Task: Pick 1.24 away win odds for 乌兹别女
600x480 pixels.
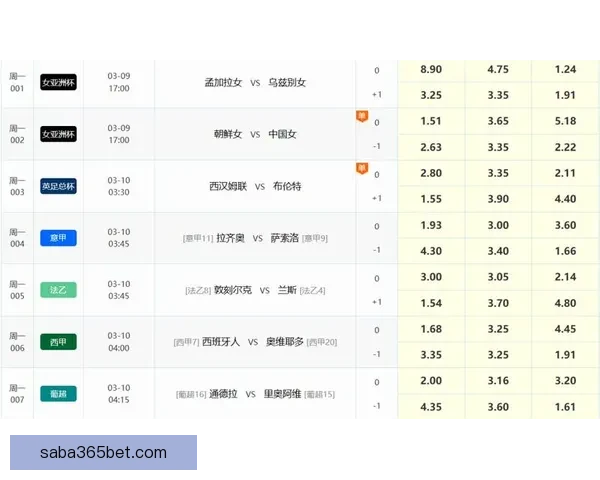Action: pos(565,69)
